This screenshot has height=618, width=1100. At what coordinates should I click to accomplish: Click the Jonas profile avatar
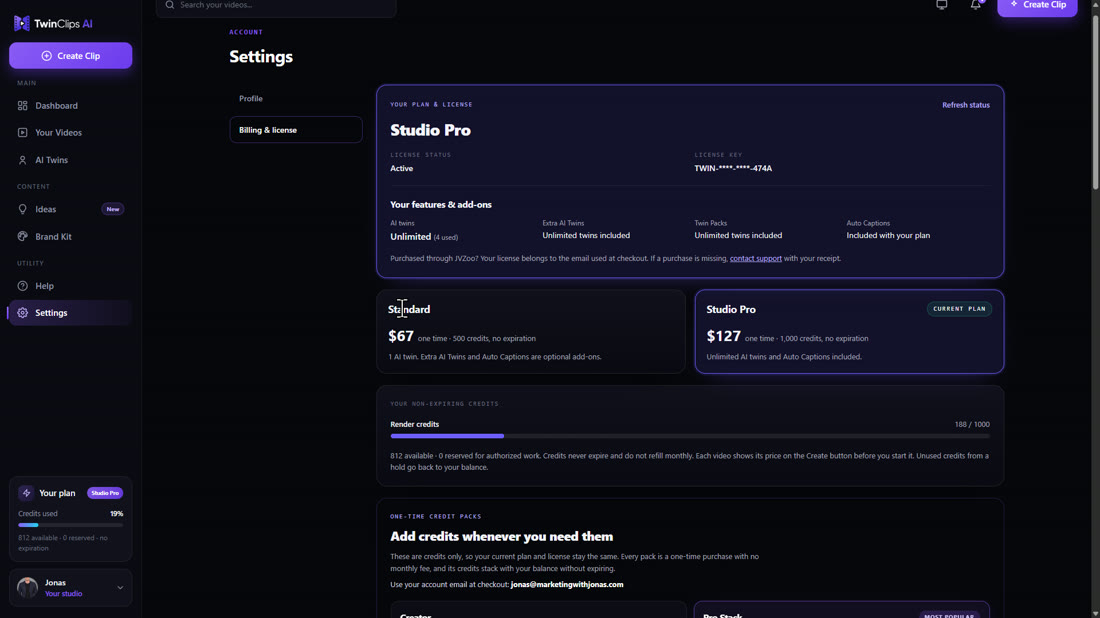(x=27, y=587)
